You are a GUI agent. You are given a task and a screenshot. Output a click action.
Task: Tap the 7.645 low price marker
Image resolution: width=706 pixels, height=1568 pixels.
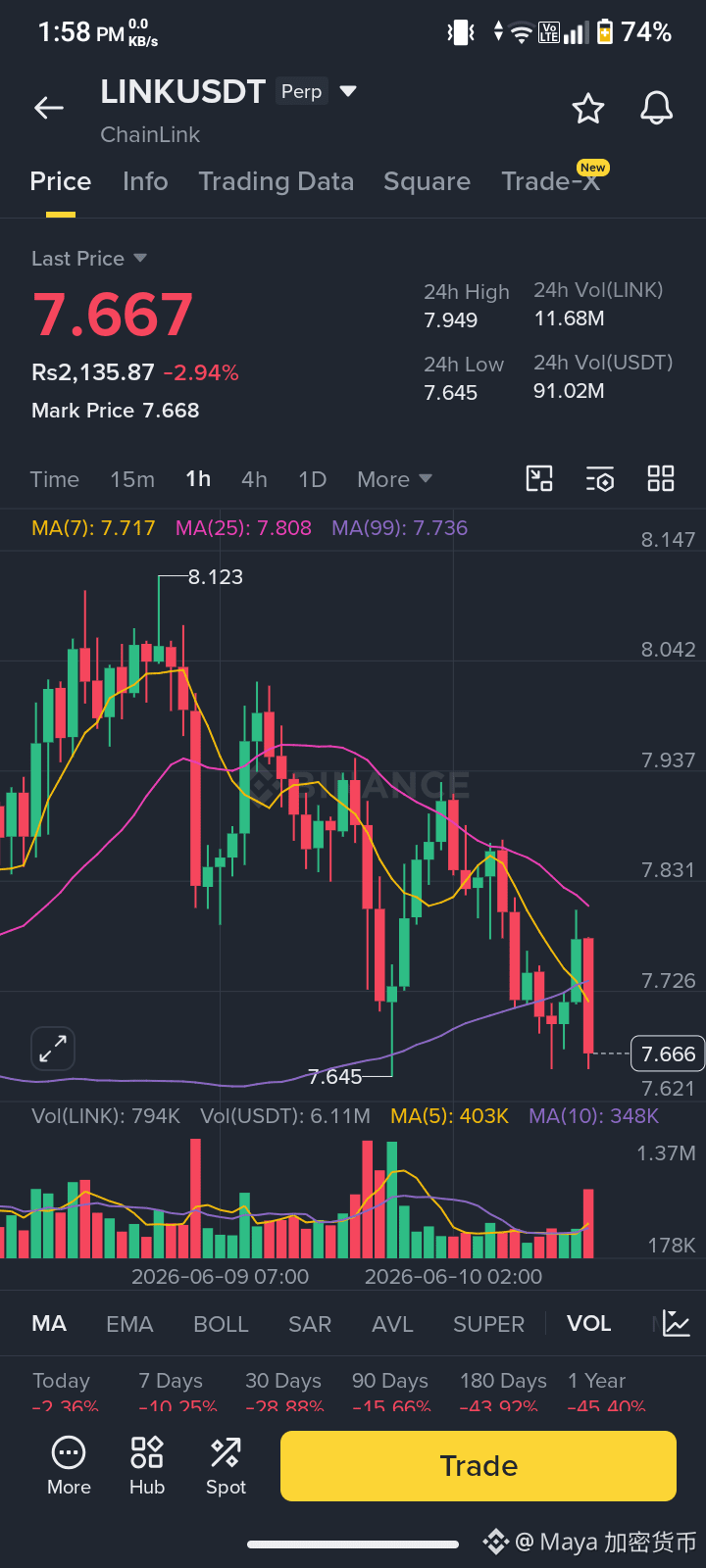[x=335, y=1076]
